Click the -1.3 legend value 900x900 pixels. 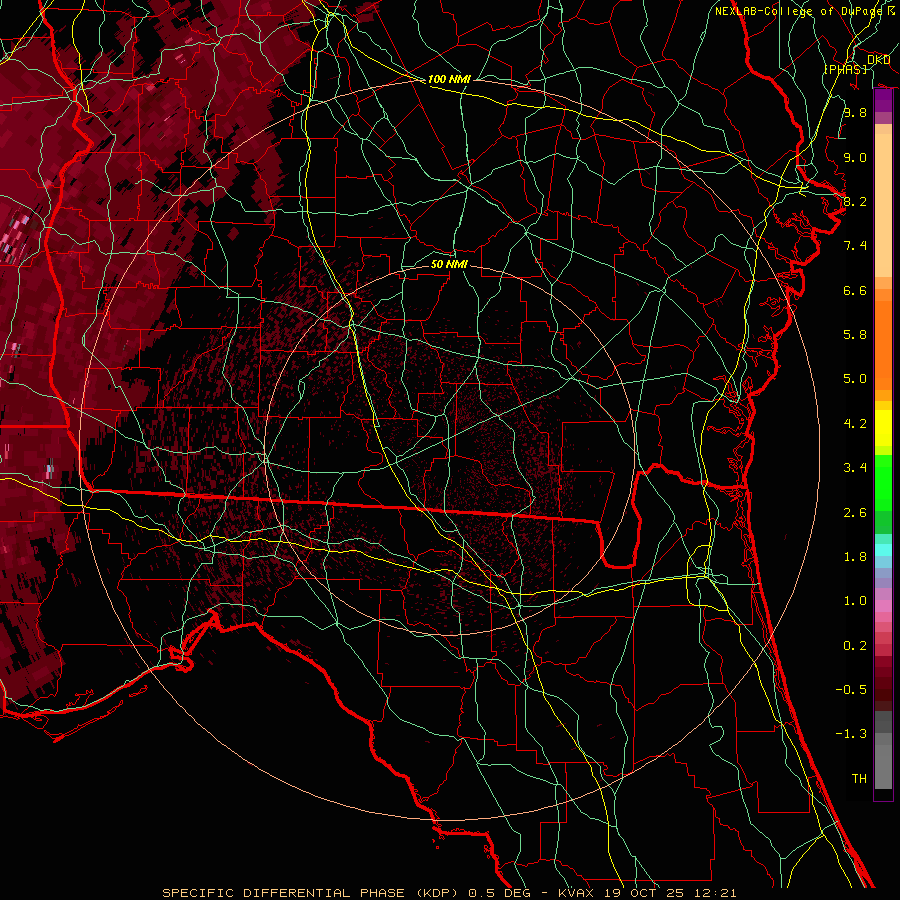point(851,734)
